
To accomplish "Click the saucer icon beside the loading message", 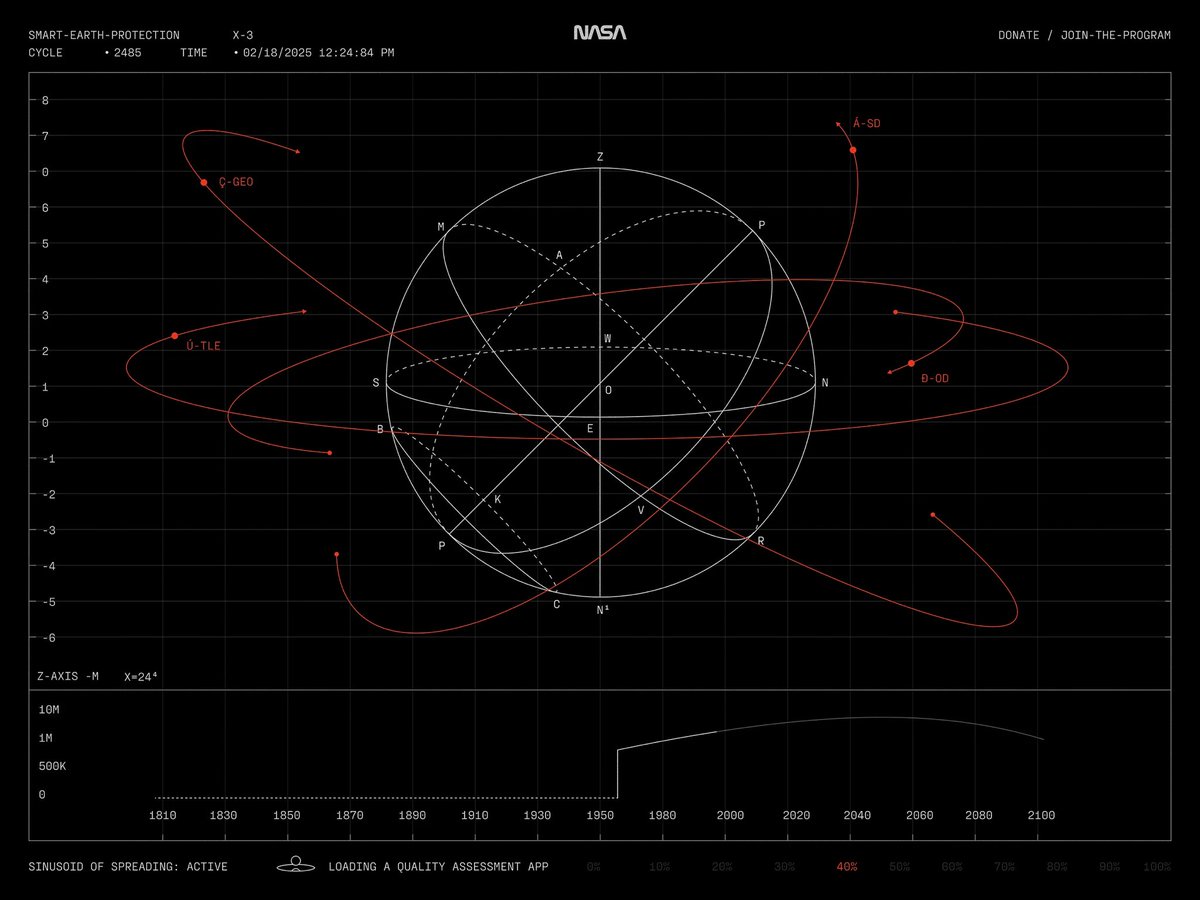I will tap(296, 866).
